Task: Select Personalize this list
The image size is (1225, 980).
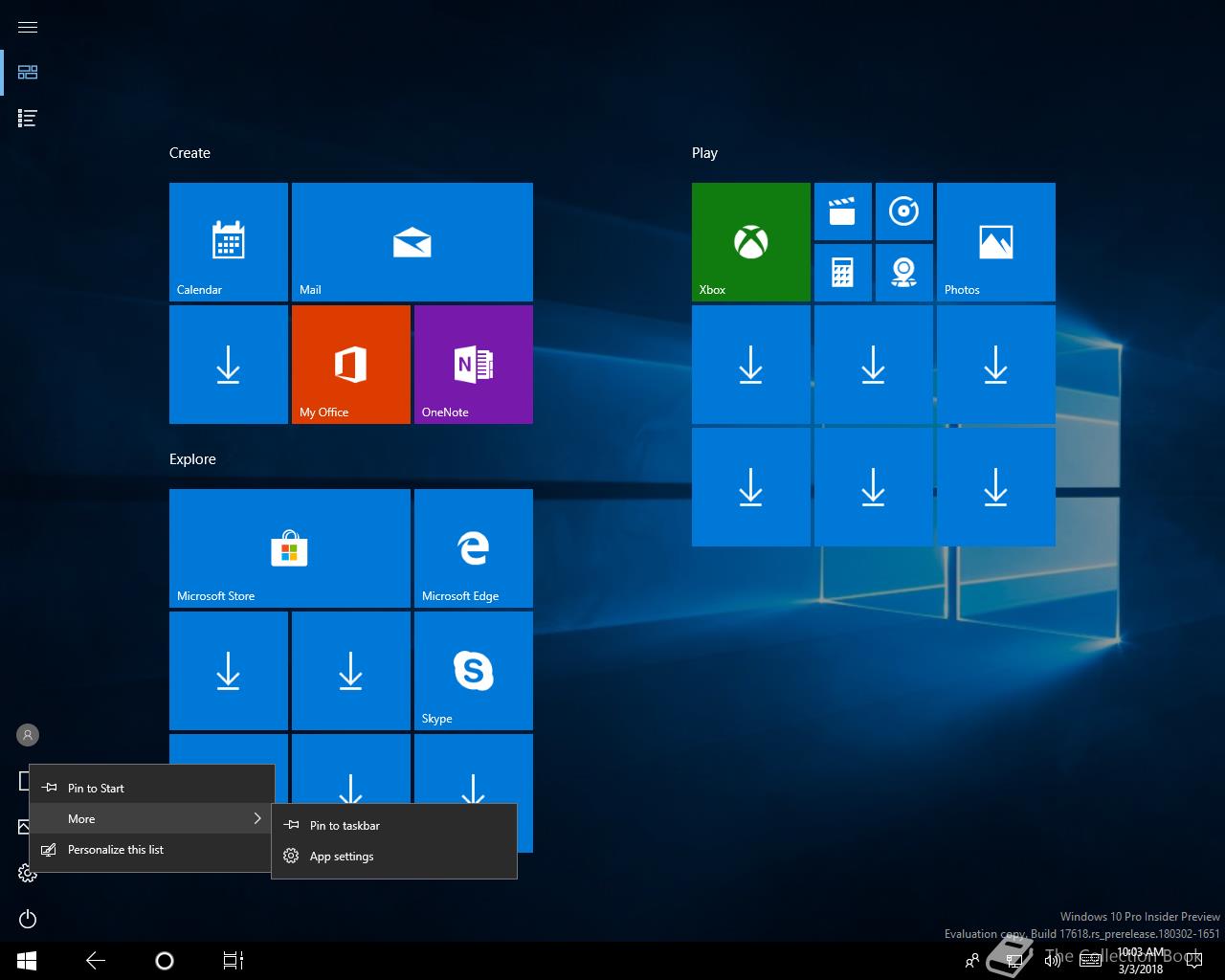Action: (x=152, y=850)
